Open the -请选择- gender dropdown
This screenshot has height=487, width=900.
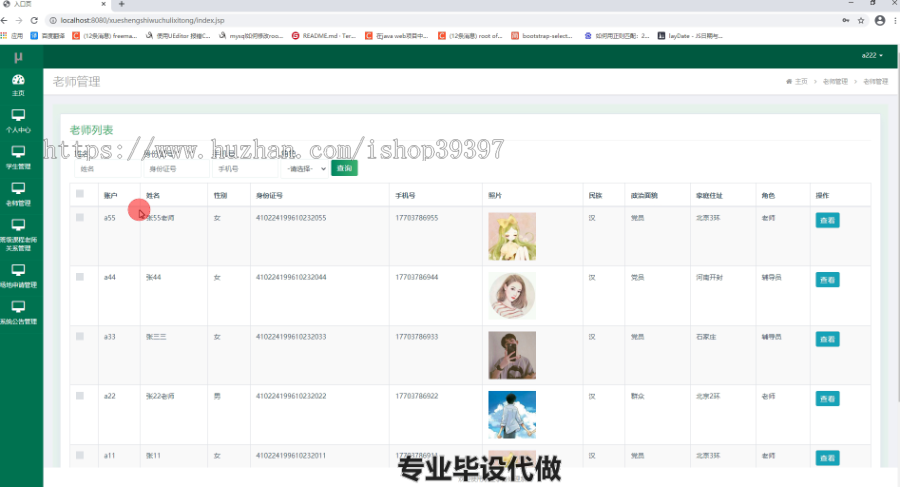(305, 169)
